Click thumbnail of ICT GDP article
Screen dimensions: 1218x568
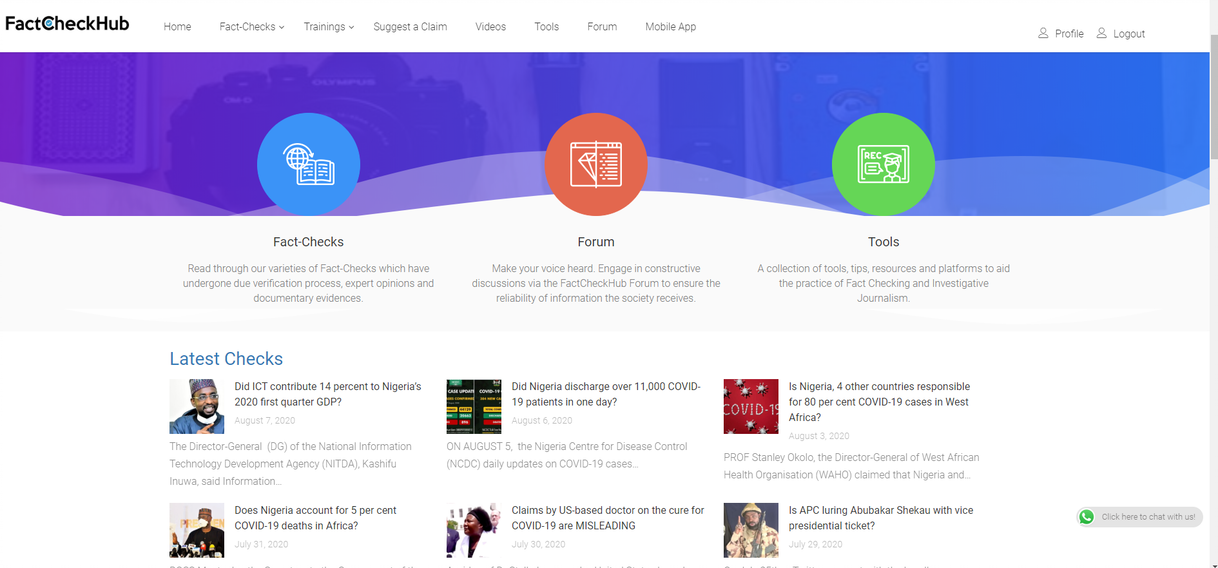(x=197, y=406)
